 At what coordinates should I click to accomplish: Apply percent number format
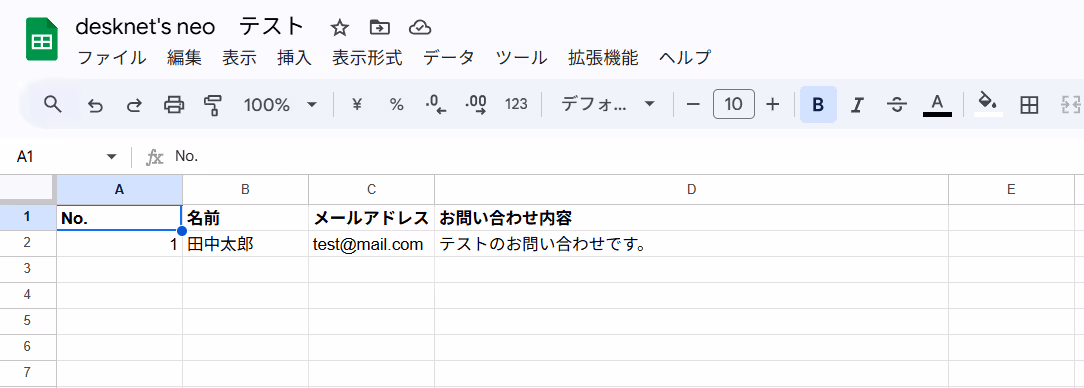click(396, 104)
